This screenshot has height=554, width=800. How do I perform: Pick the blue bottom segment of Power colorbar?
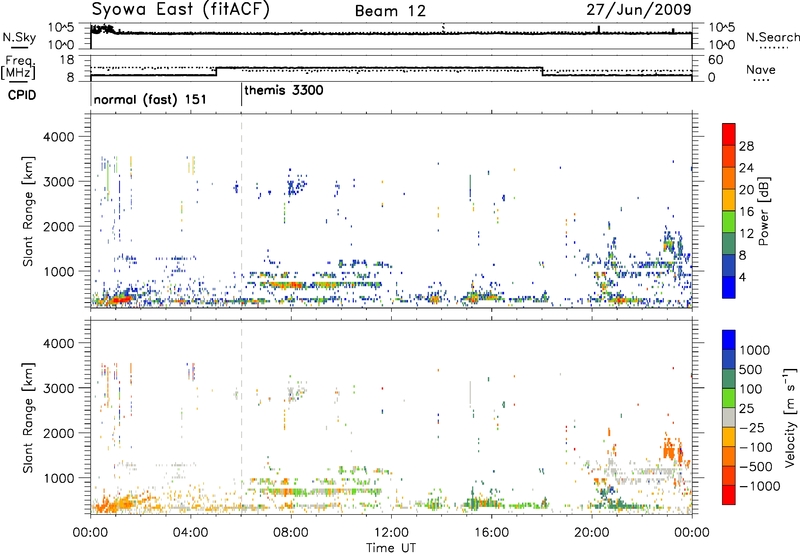tap(729, 287)
